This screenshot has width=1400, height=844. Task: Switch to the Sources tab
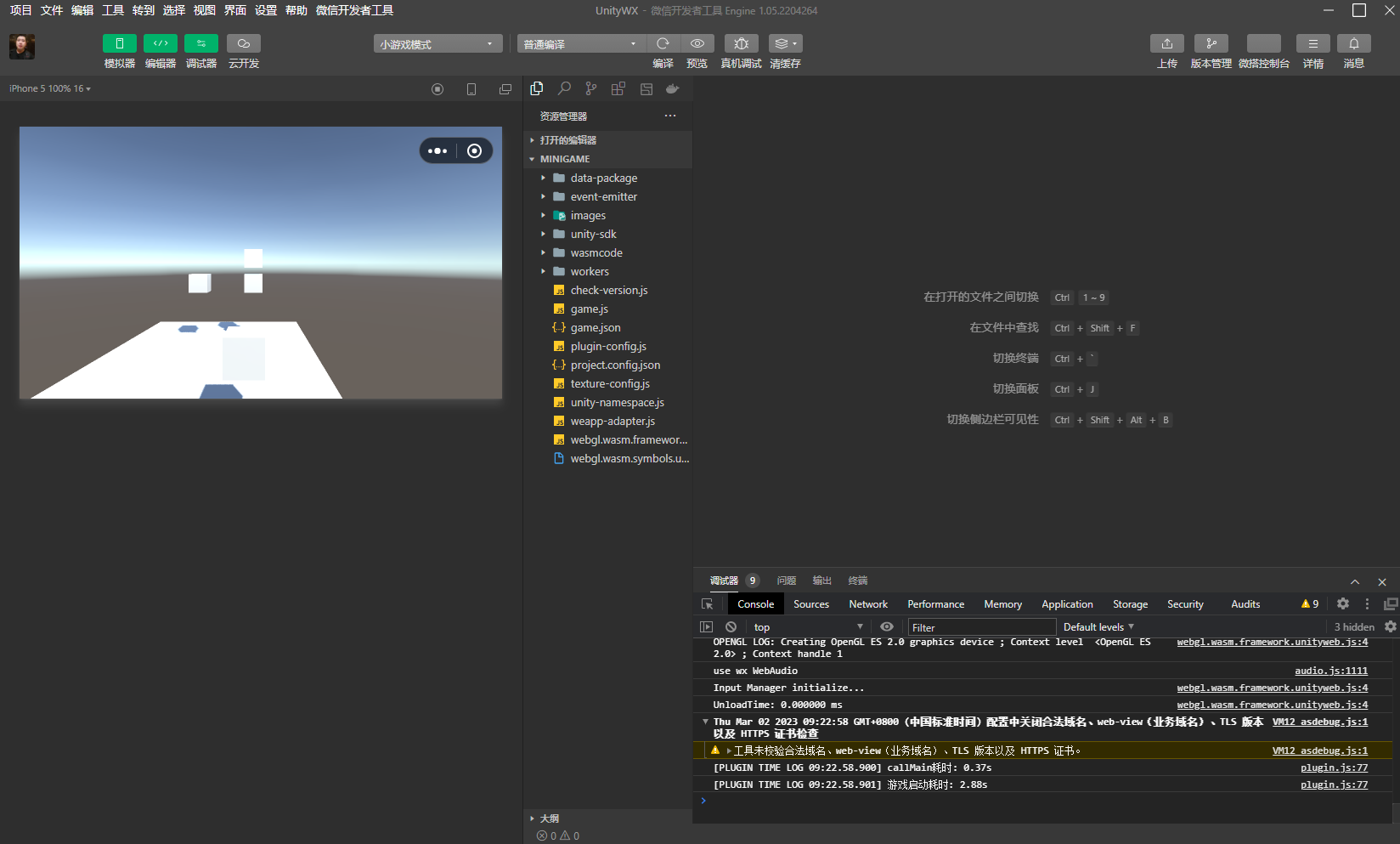pyautogui.click(x=811, y=604)
